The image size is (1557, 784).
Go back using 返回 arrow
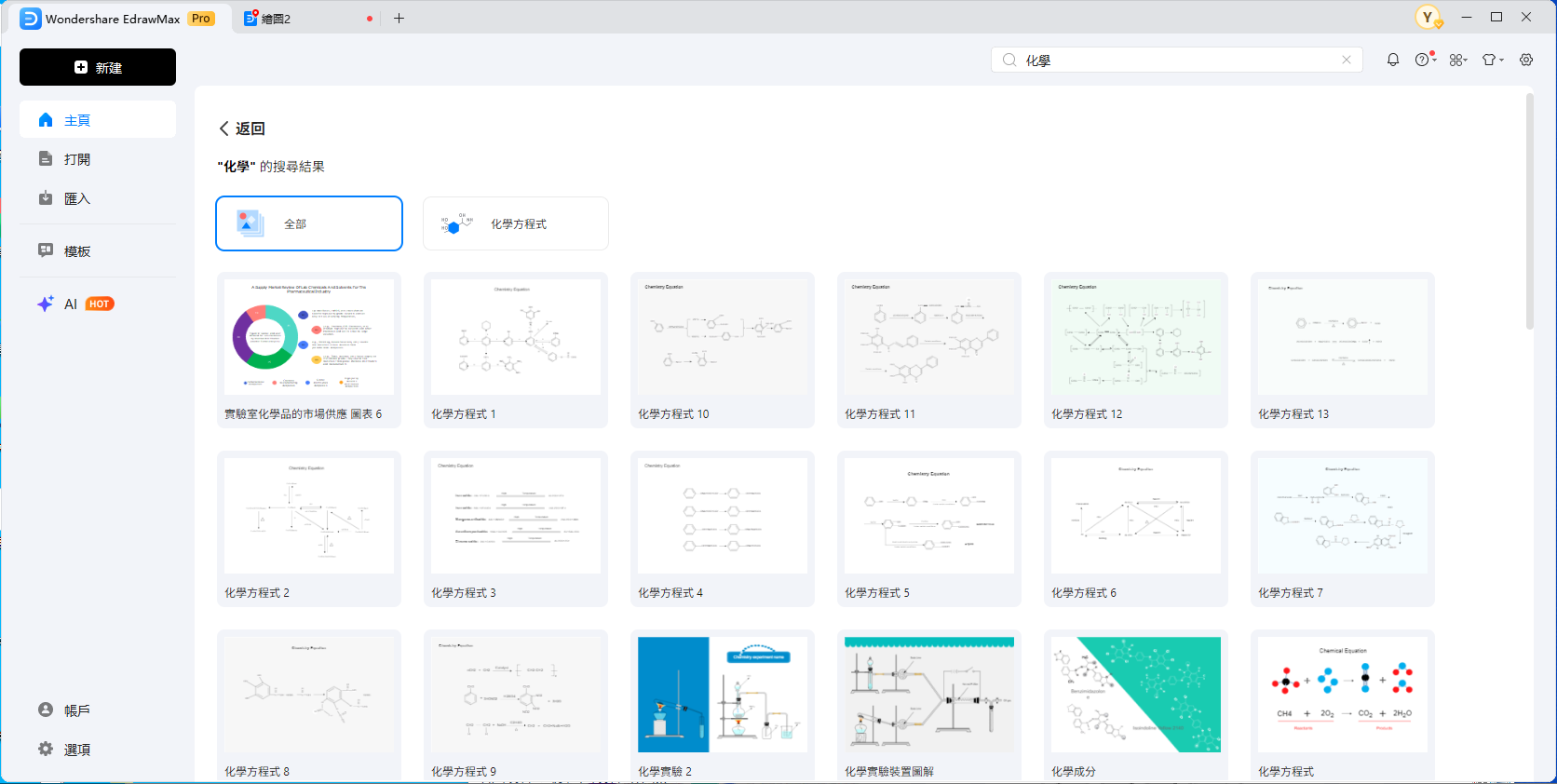(x=224, y=128)
